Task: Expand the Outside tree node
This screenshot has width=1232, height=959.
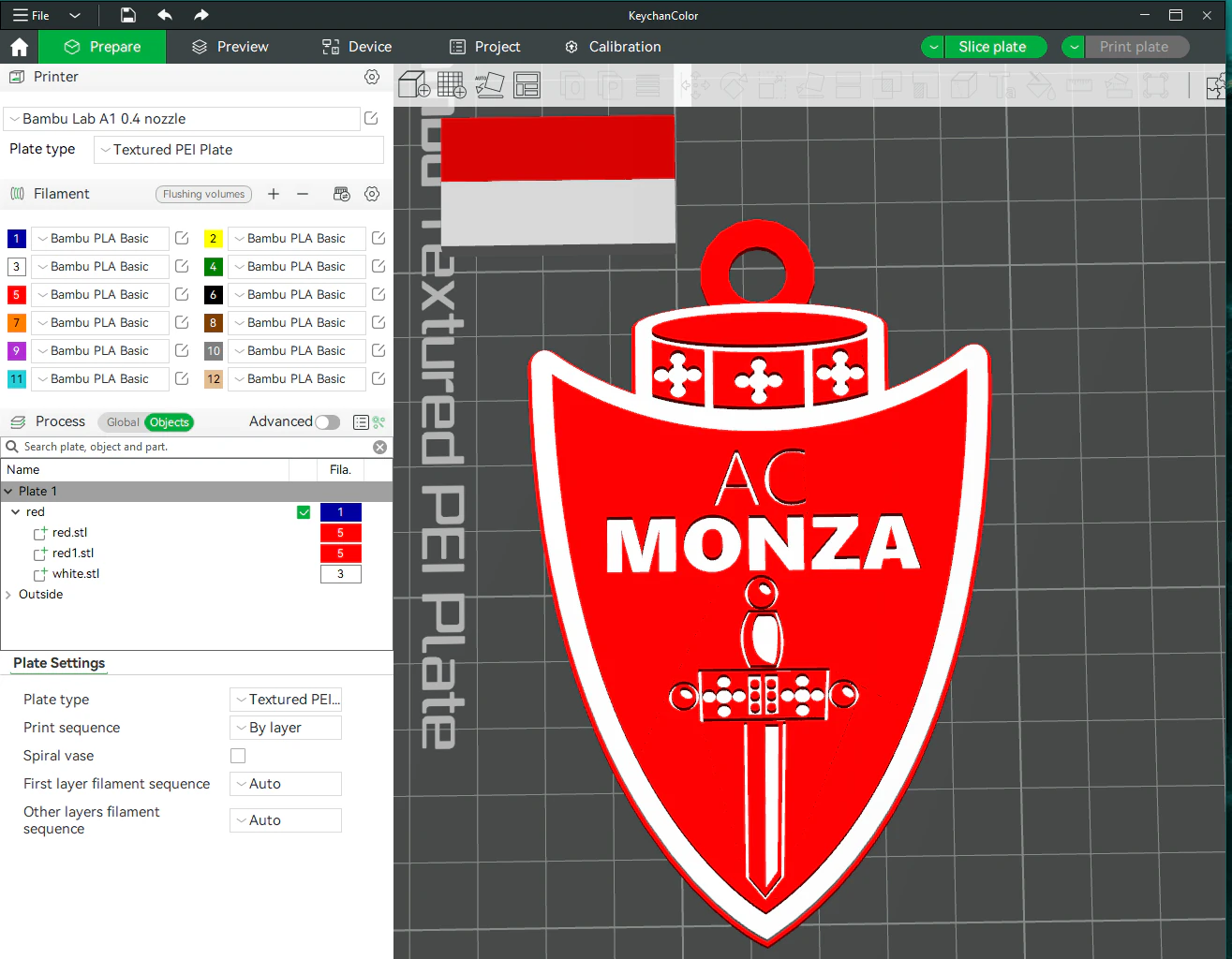Action: 8,595
